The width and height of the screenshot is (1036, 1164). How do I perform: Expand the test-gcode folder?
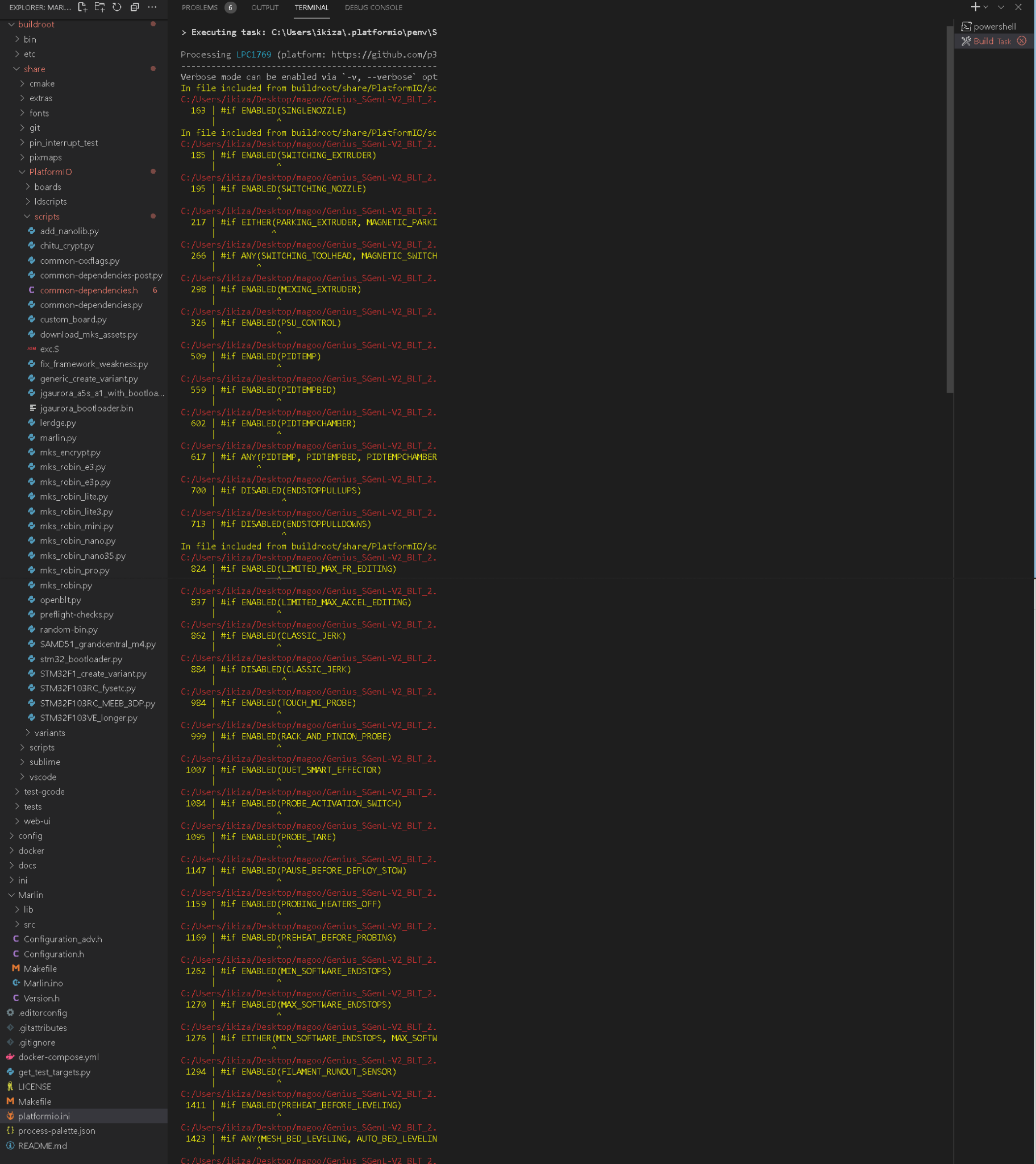click(x=17, y=792)
